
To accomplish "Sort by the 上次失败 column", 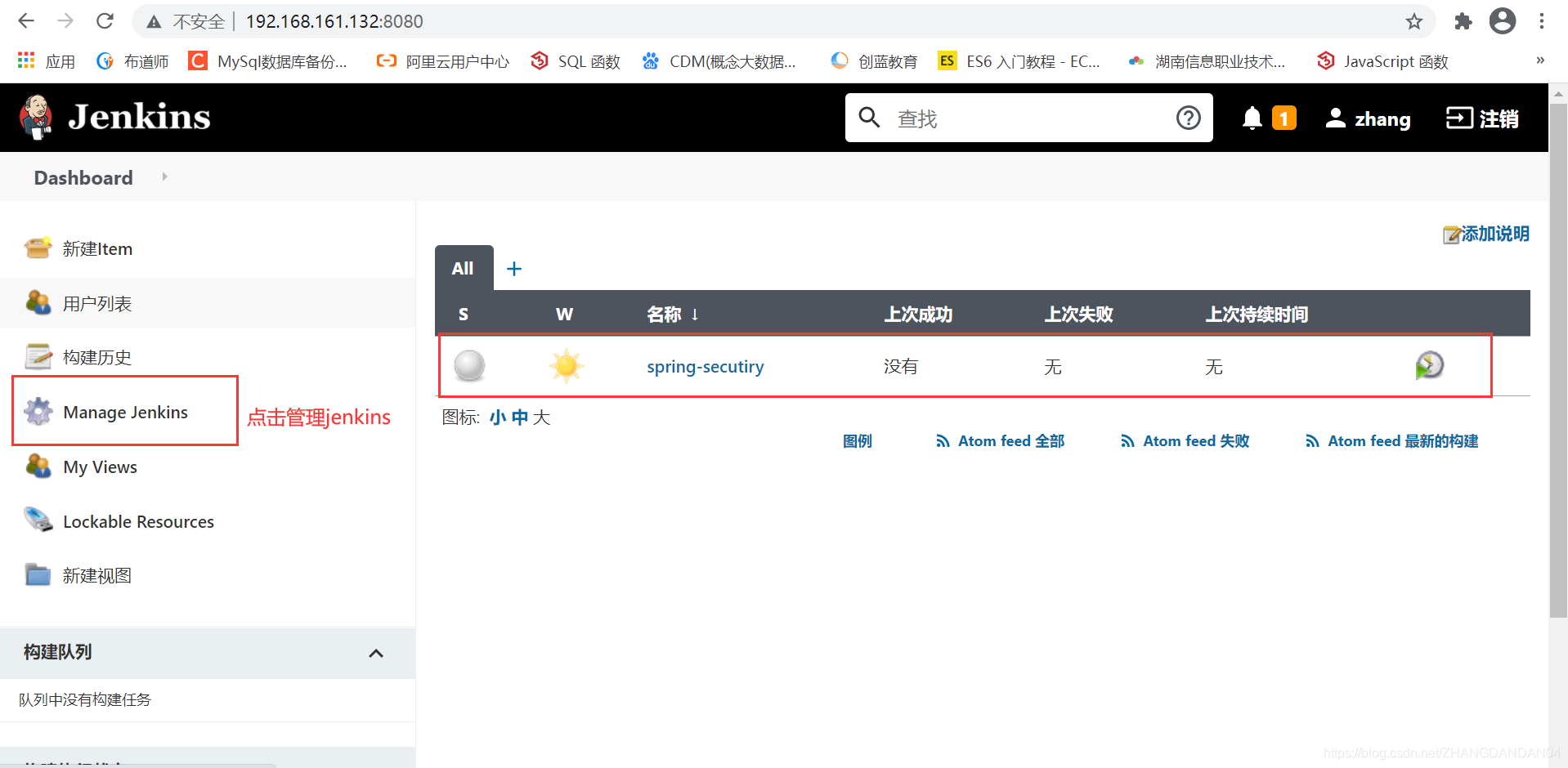I will click(1078, 315).
